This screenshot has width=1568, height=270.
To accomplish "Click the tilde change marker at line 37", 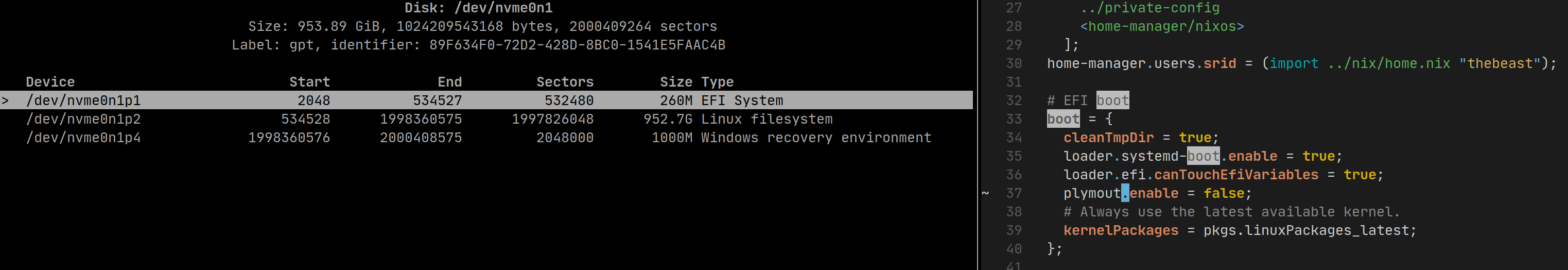I will [x=985, y=193].
